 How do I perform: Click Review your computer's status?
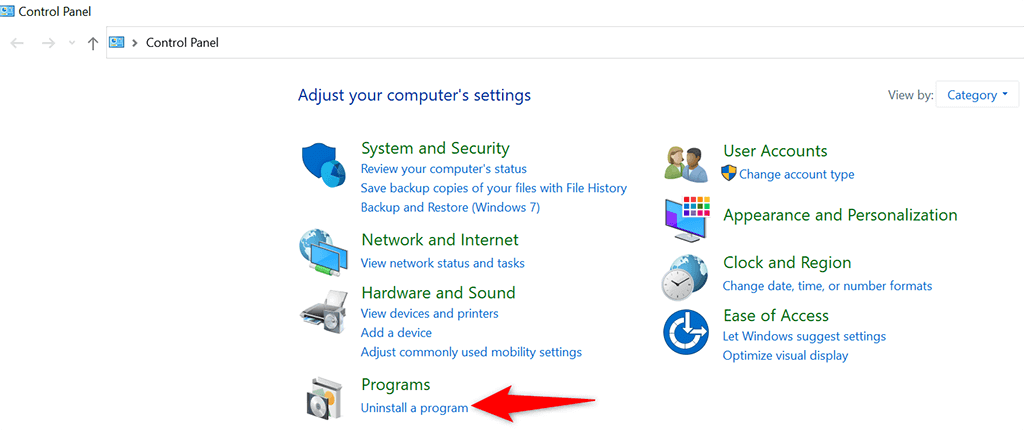(443, 169)
